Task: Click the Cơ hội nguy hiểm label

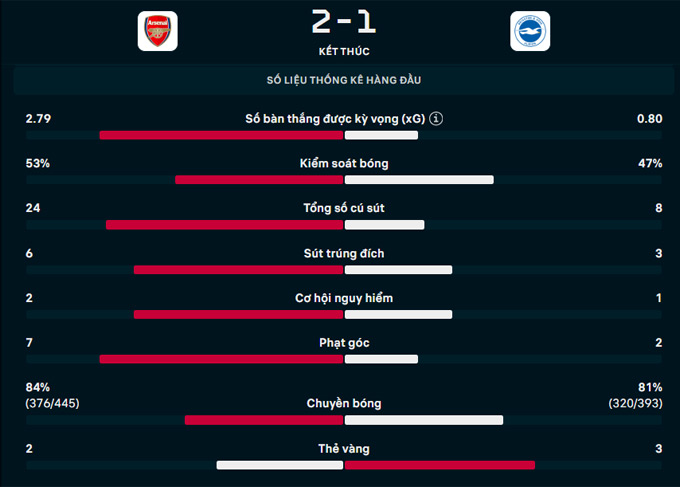Action: click(x=344, y=298)
